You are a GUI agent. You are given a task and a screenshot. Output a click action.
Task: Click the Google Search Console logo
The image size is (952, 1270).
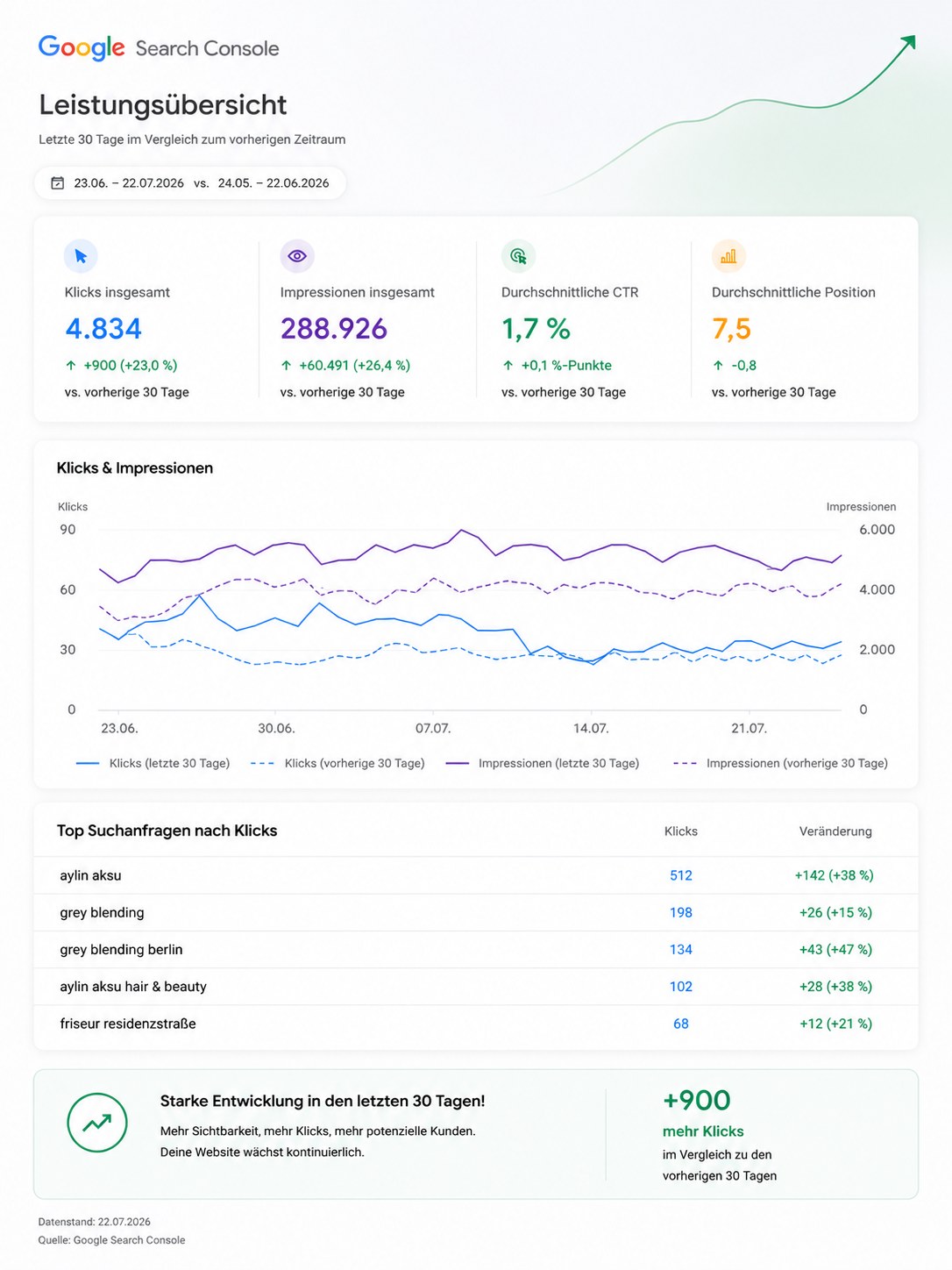click(159, 48)
